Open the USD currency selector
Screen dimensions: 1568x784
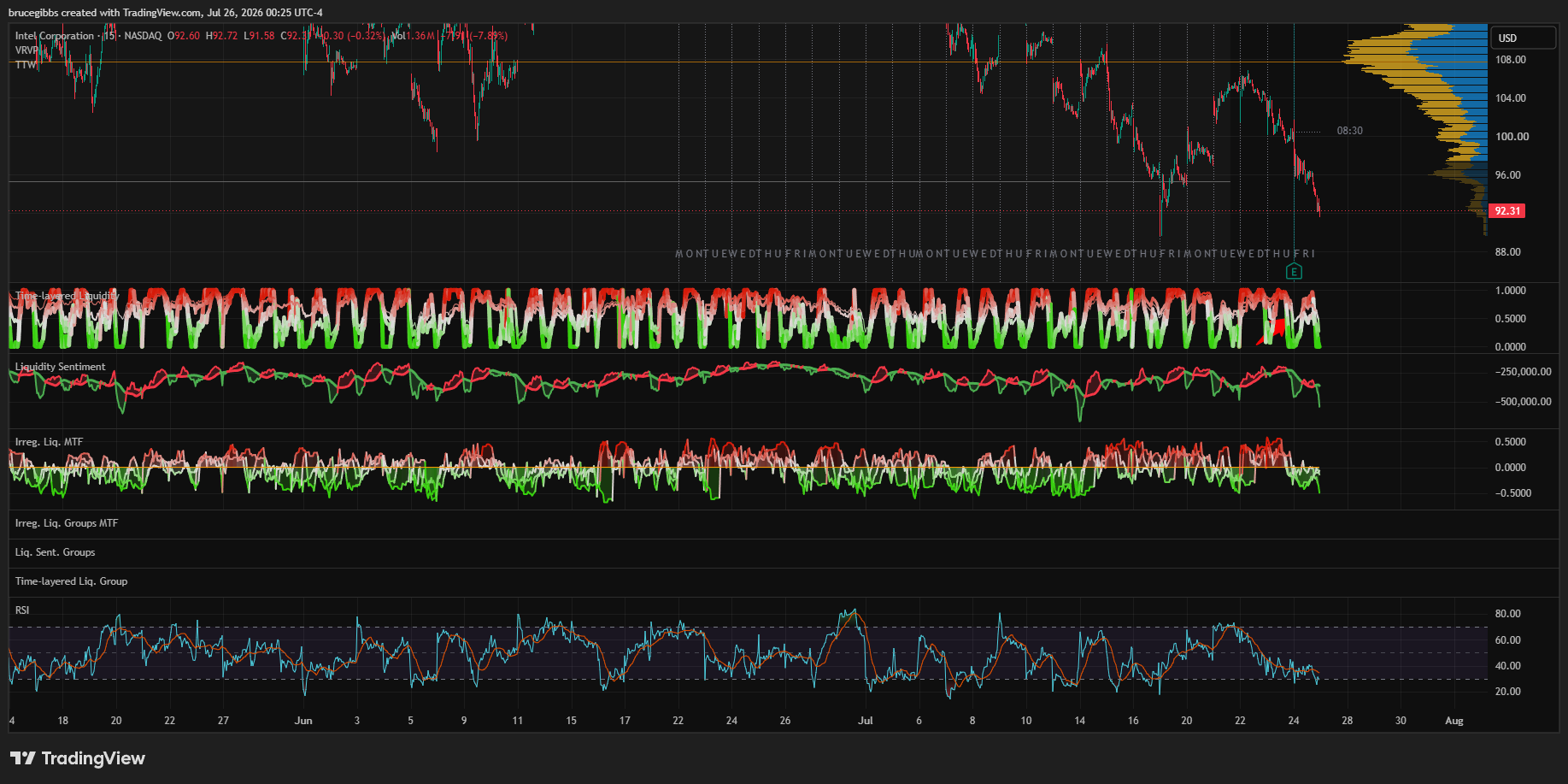pyautogui.click(x=1524, y=38)
